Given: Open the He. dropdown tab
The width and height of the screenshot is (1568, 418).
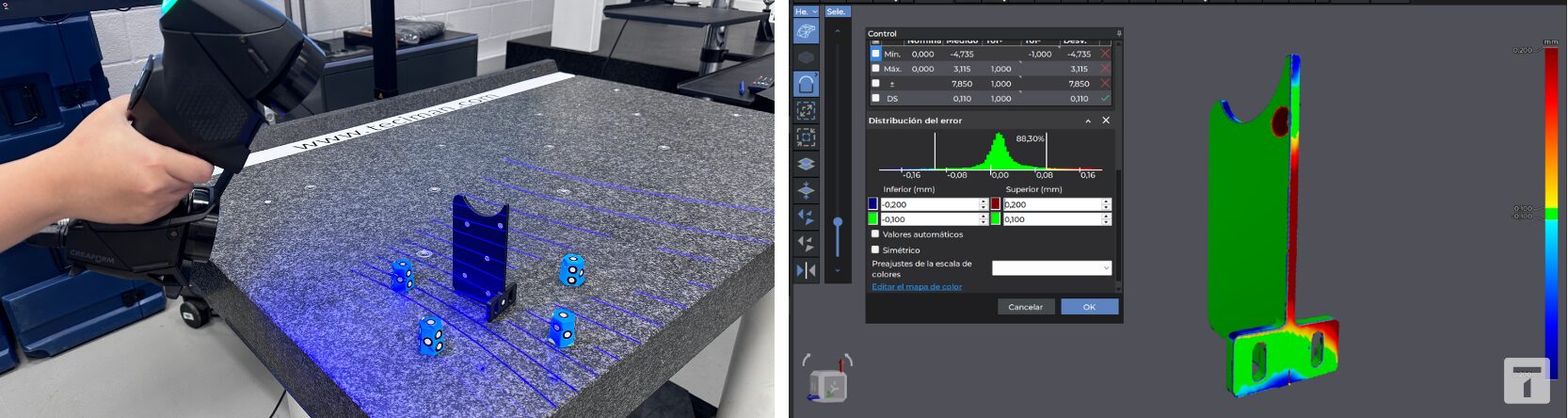Looking at the screenshot, I should click(x=807, y=11).
